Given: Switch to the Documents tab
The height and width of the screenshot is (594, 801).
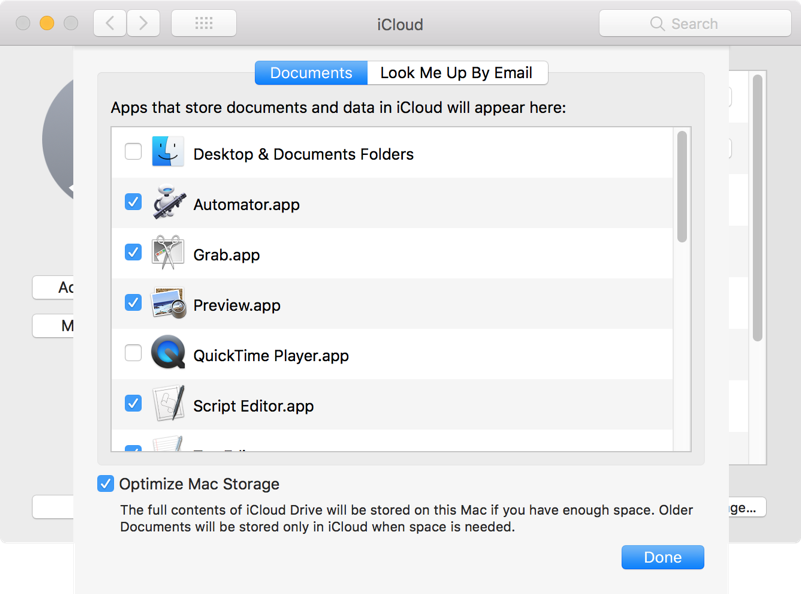Looking at the screenshot, I should (x=311, y=73).
